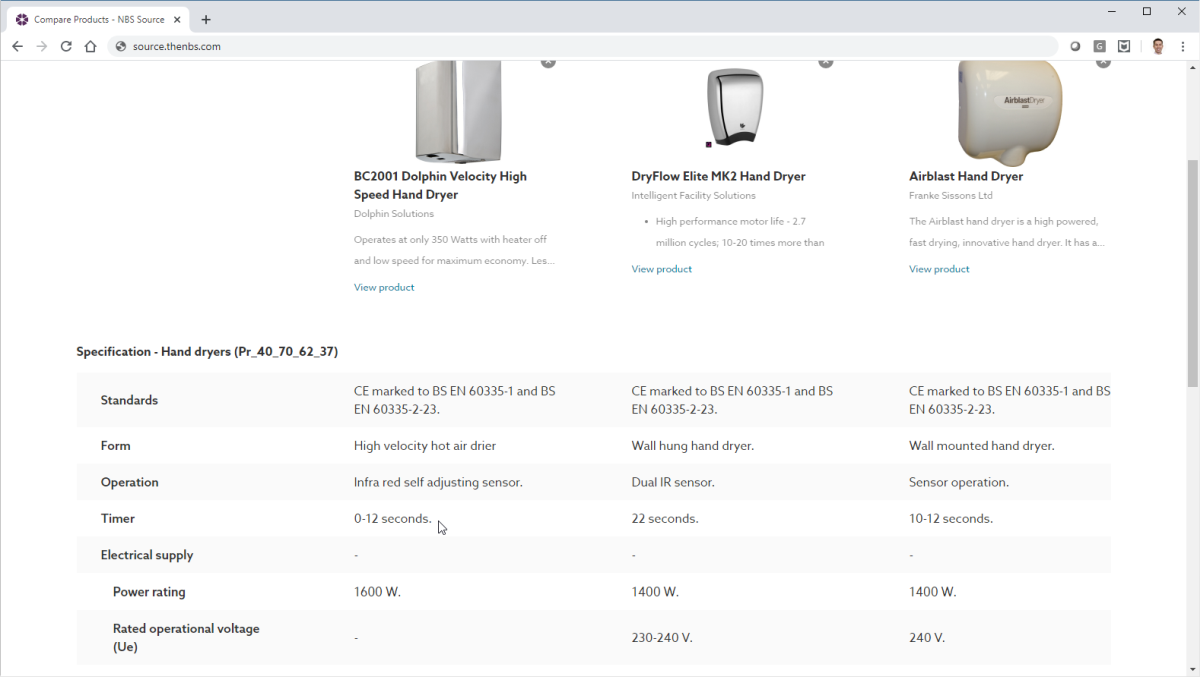Click the shield-shaped extension icon

1124,46
